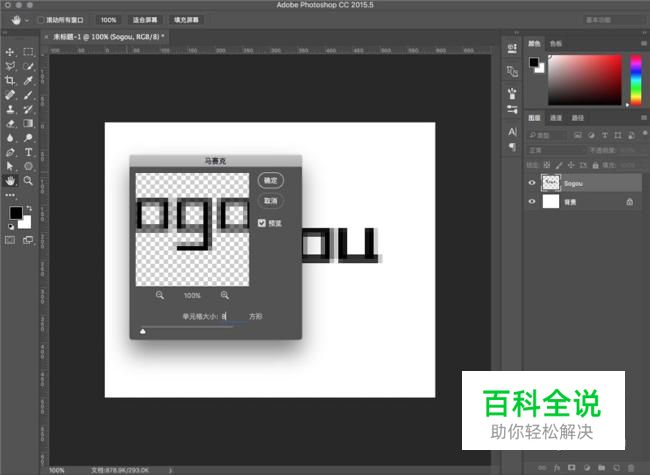Select the Gradient tool
The width and height of the screenshot is (650, 475).
coord(28,124)
